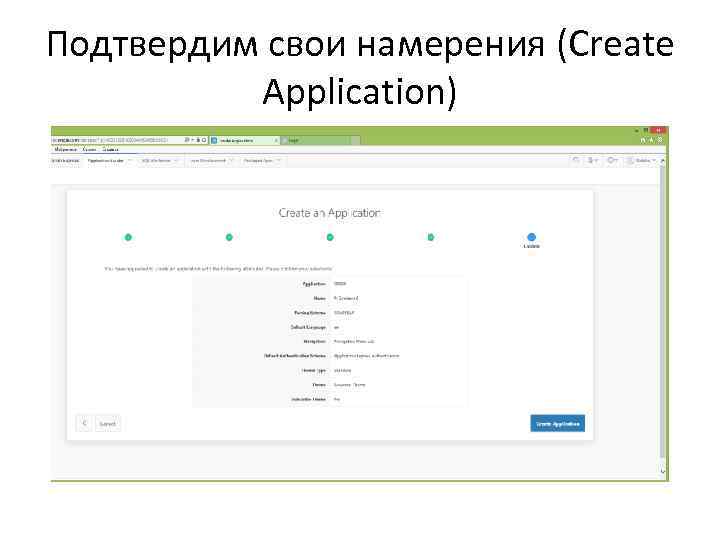This screenshot has width=720, height=540.
Task: Click the Application ID value in summary
Action: pos(340,284)
